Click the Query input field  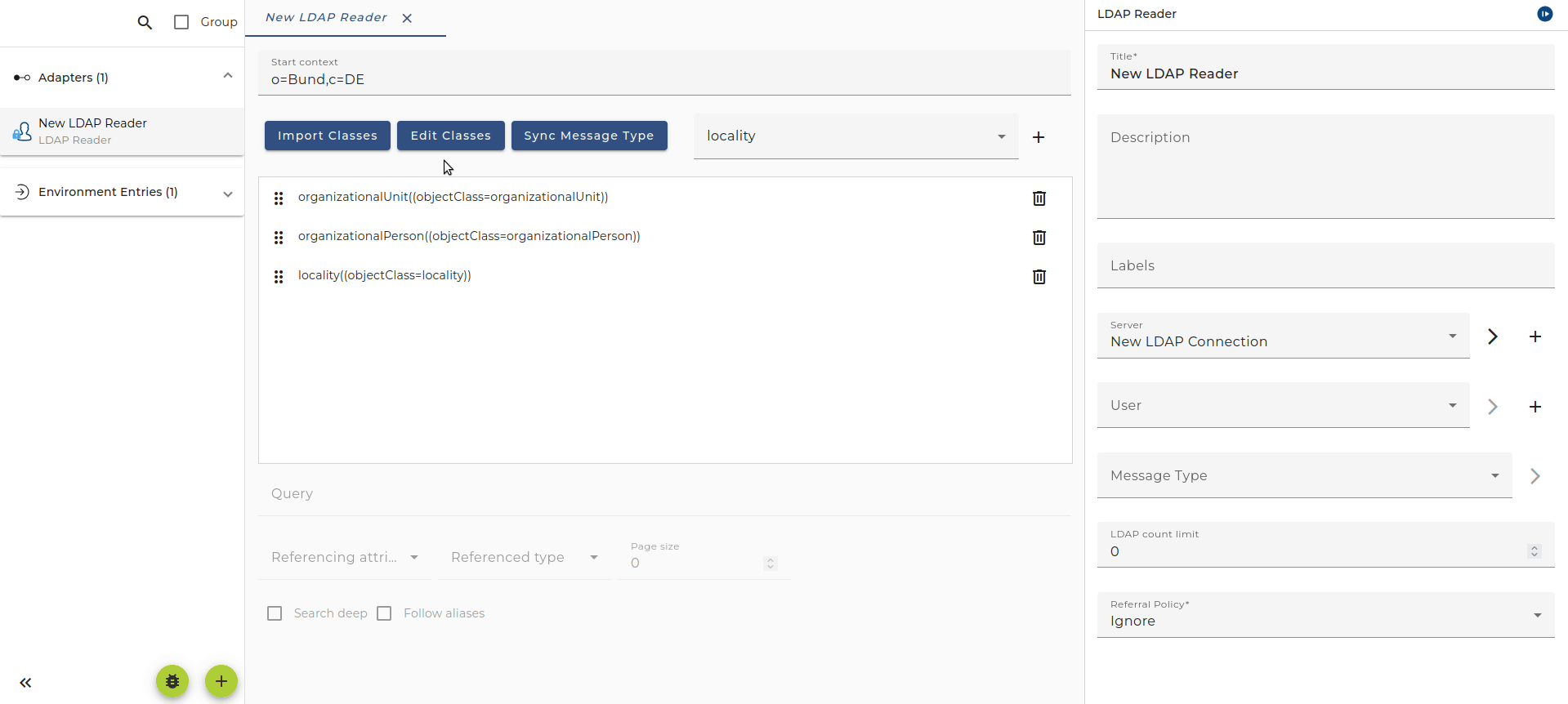(x=664, y=493)
